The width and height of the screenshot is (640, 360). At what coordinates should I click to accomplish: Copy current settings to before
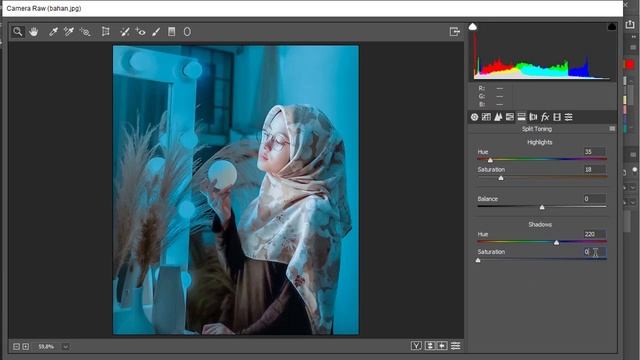442,346
